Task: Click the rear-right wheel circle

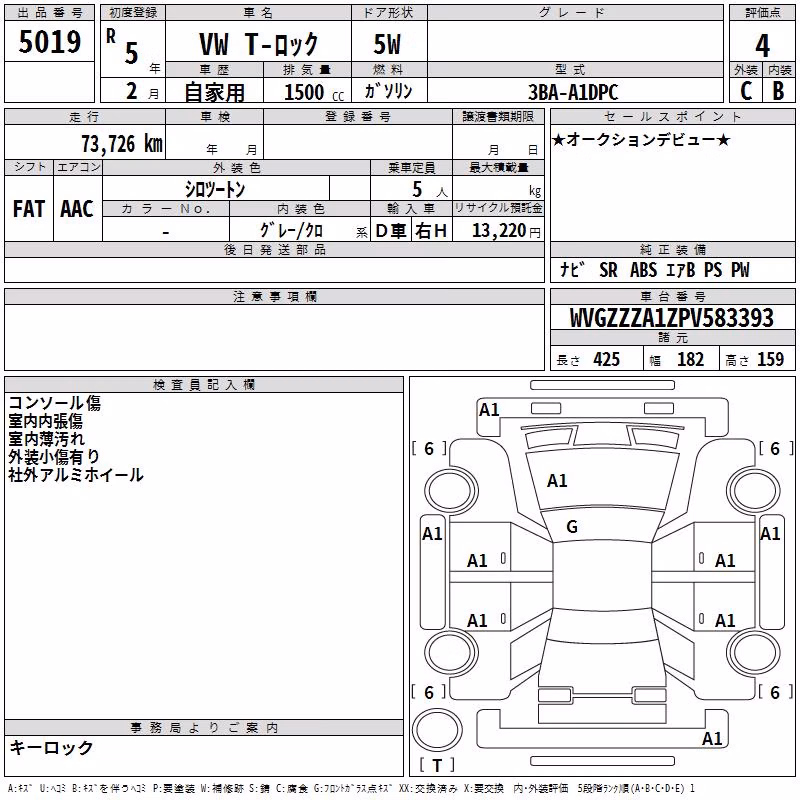Action: [x=754, y=653]
